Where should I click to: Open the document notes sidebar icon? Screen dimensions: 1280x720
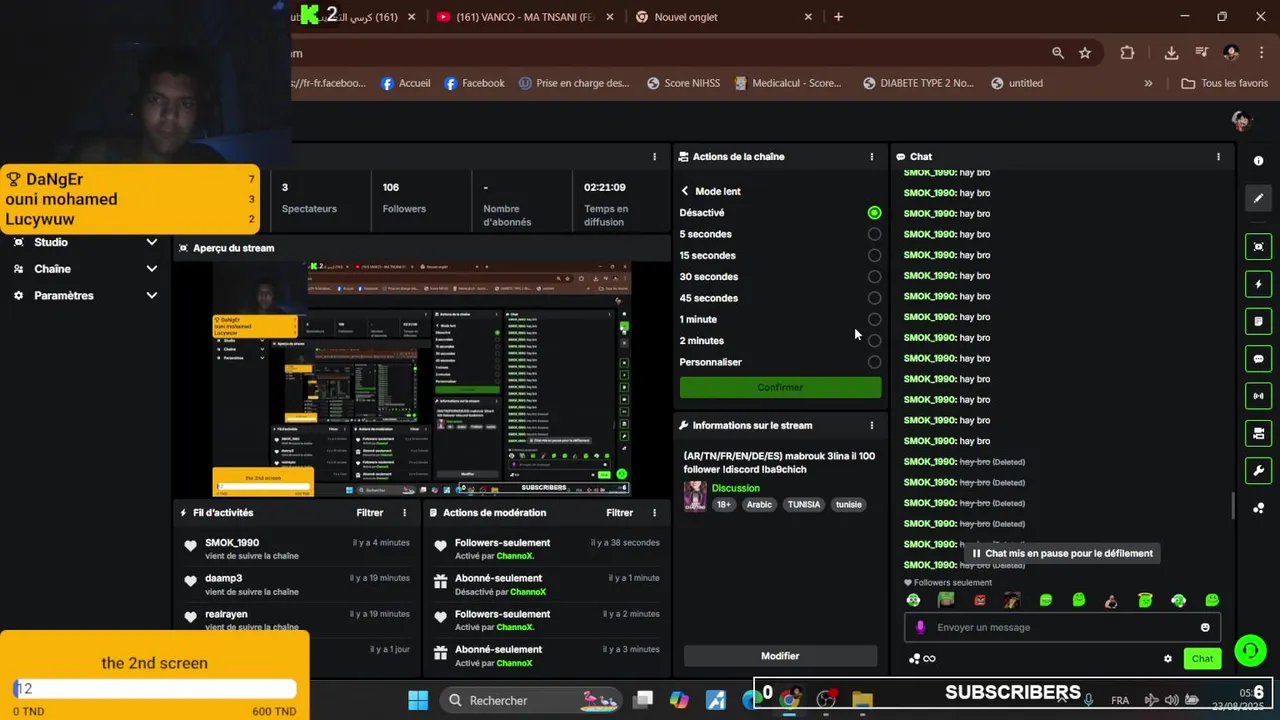coord(1258,321)
